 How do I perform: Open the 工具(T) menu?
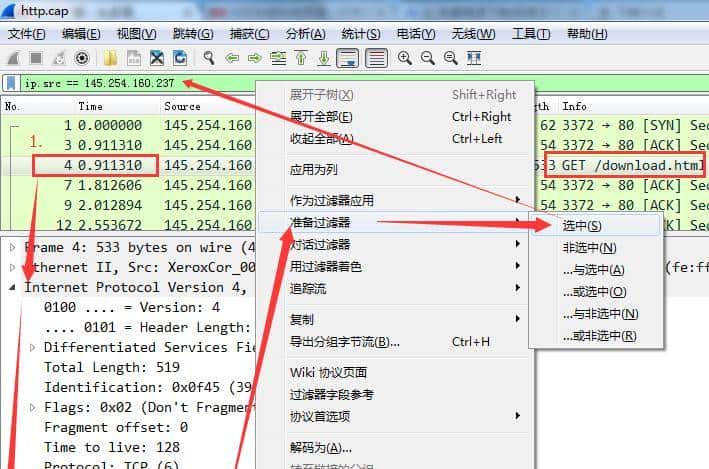[x=531, y=34]
